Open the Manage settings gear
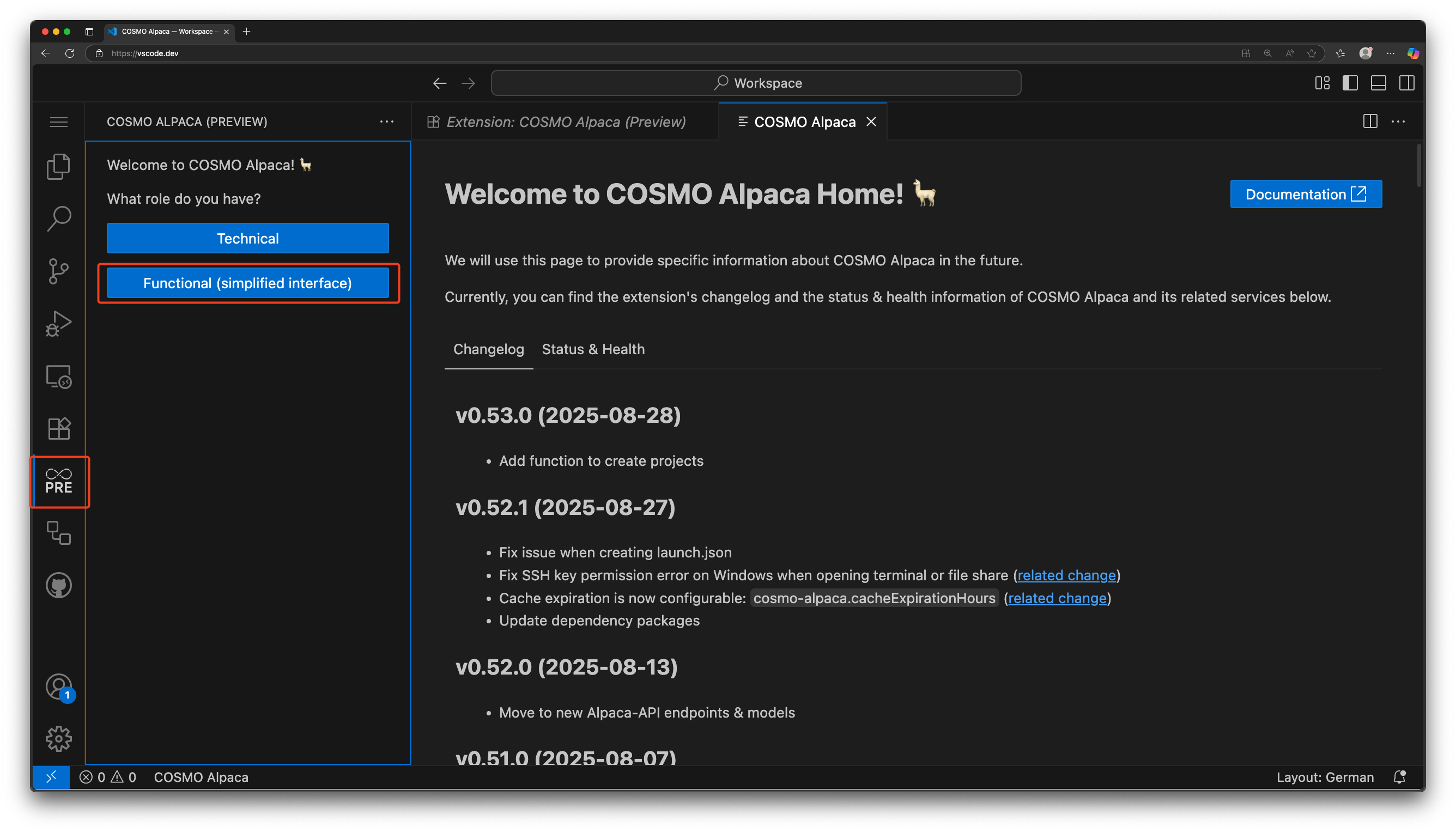Screen dimensions: 1456x832 coord(58,738)
